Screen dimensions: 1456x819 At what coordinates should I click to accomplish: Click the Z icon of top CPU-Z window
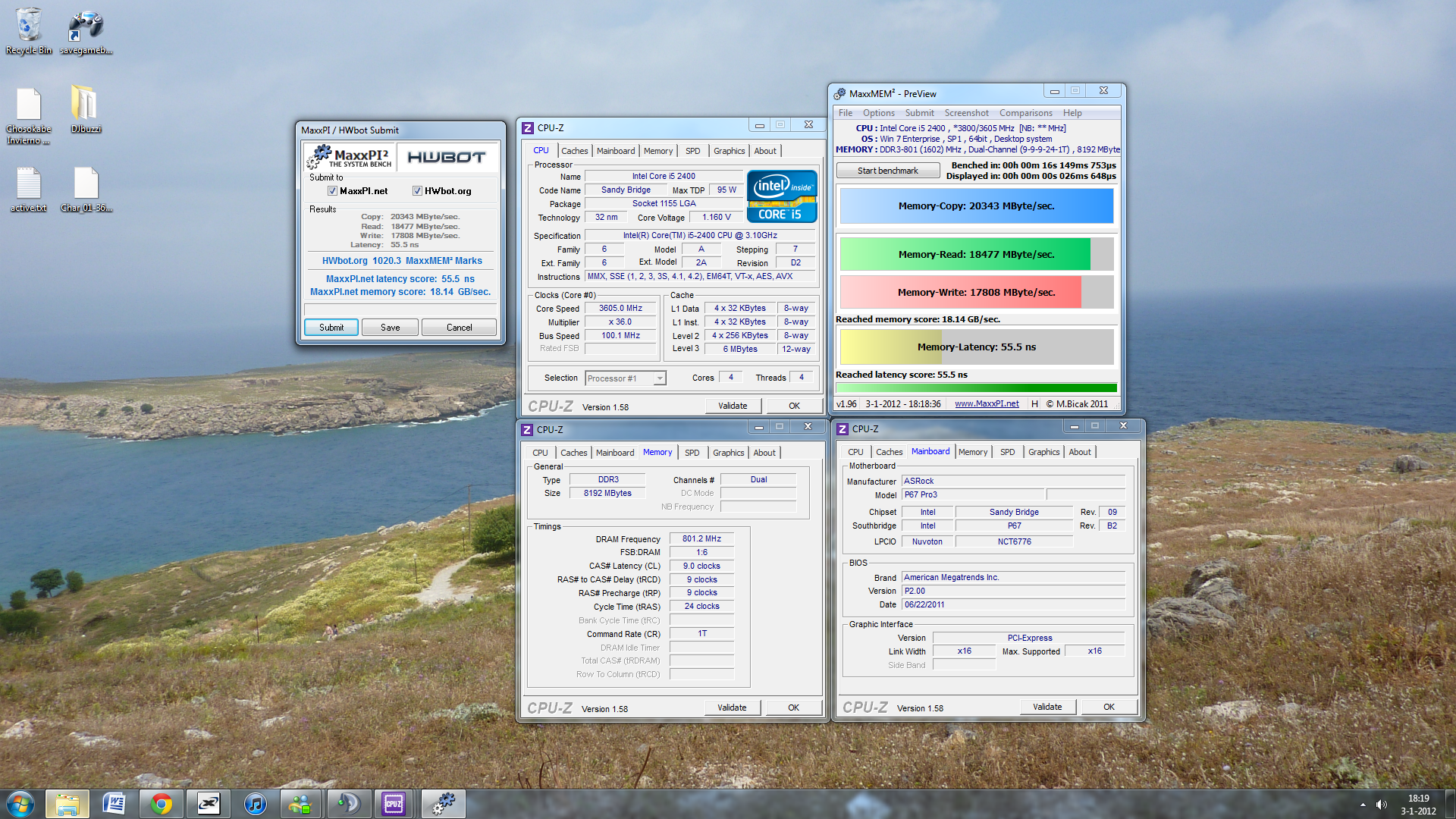[x=528, y=128]
